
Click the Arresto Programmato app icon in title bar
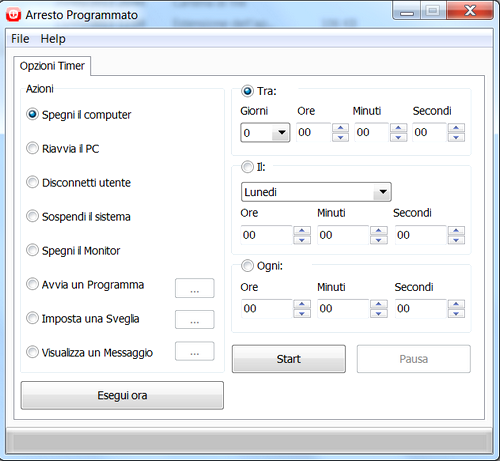click(x=13, y=15)
